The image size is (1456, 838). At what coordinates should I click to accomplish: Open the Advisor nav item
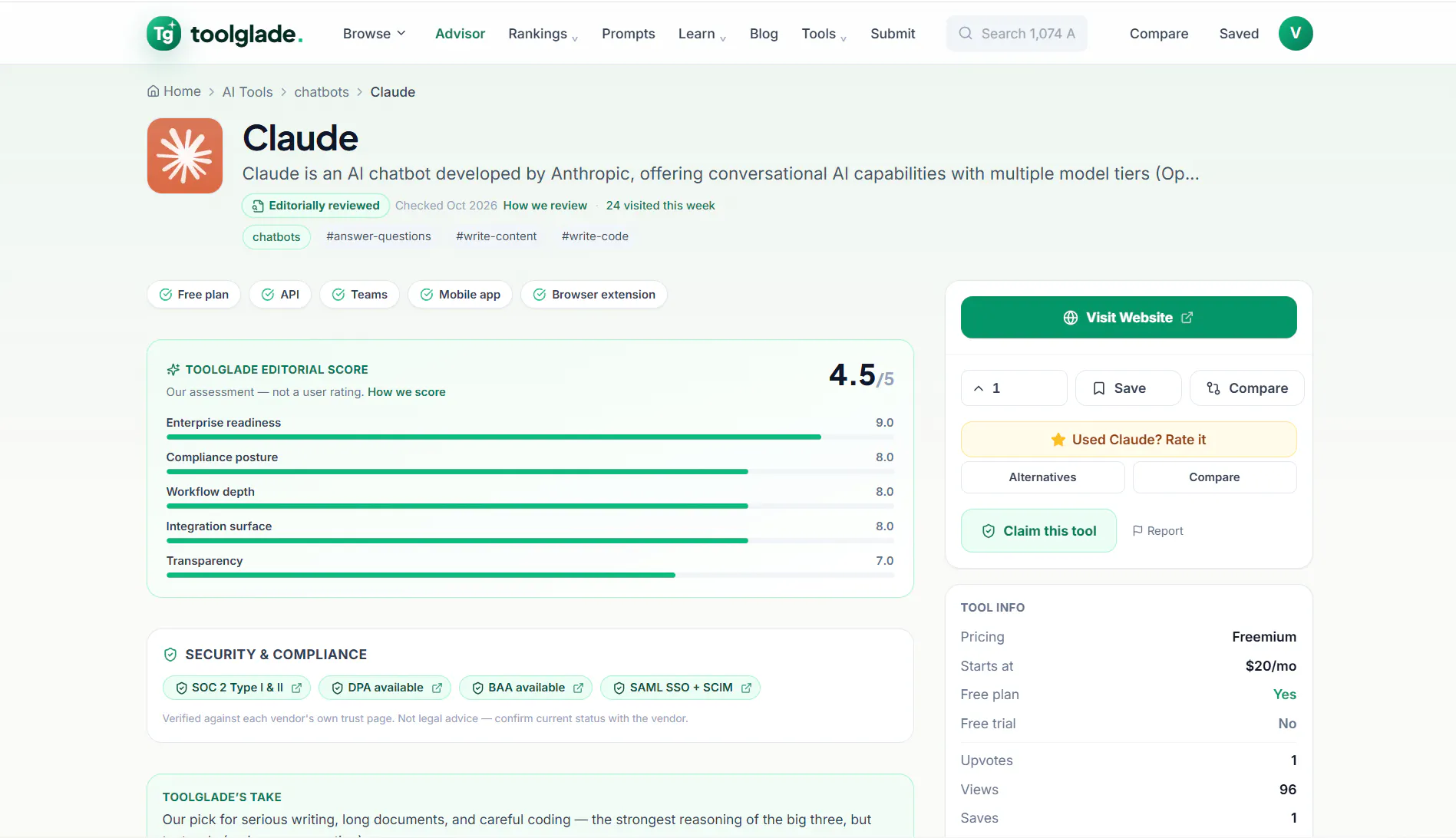pyautogui.click(x=460, y=34)
